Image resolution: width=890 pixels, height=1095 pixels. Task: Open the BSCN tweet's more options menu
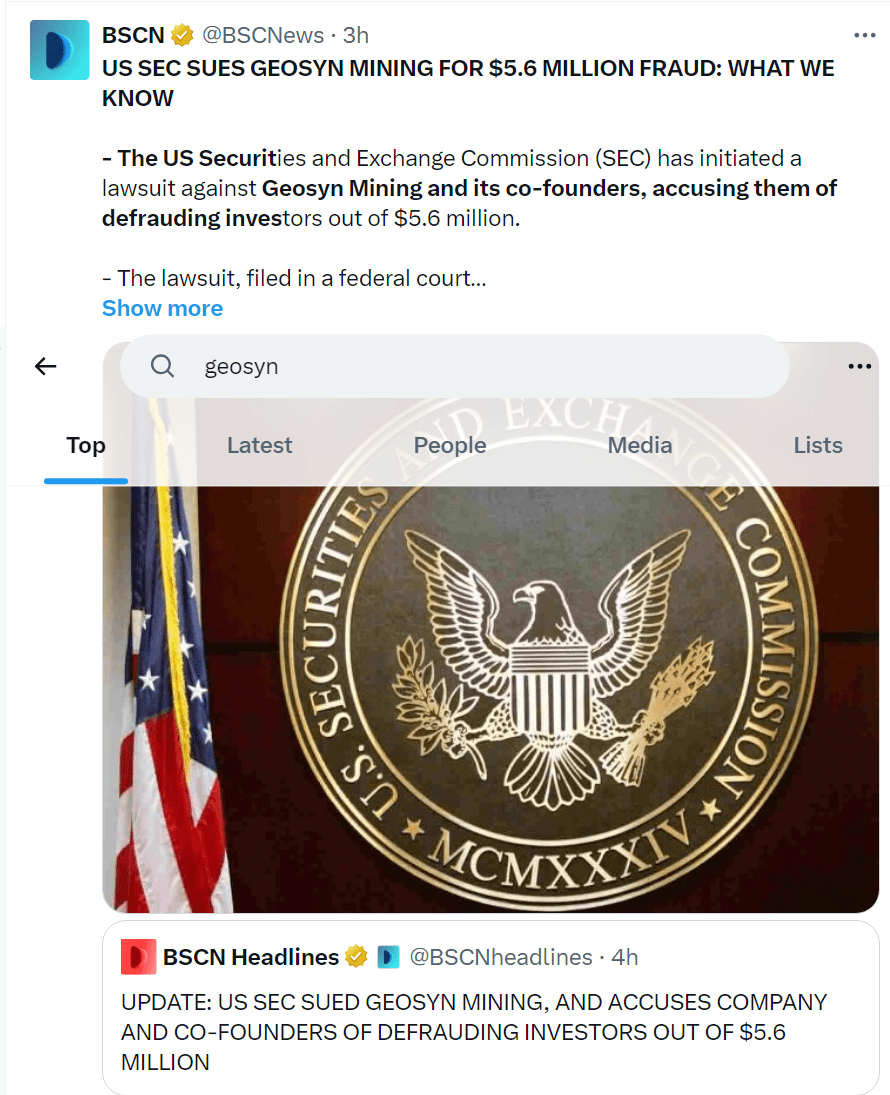pos(864,36)
